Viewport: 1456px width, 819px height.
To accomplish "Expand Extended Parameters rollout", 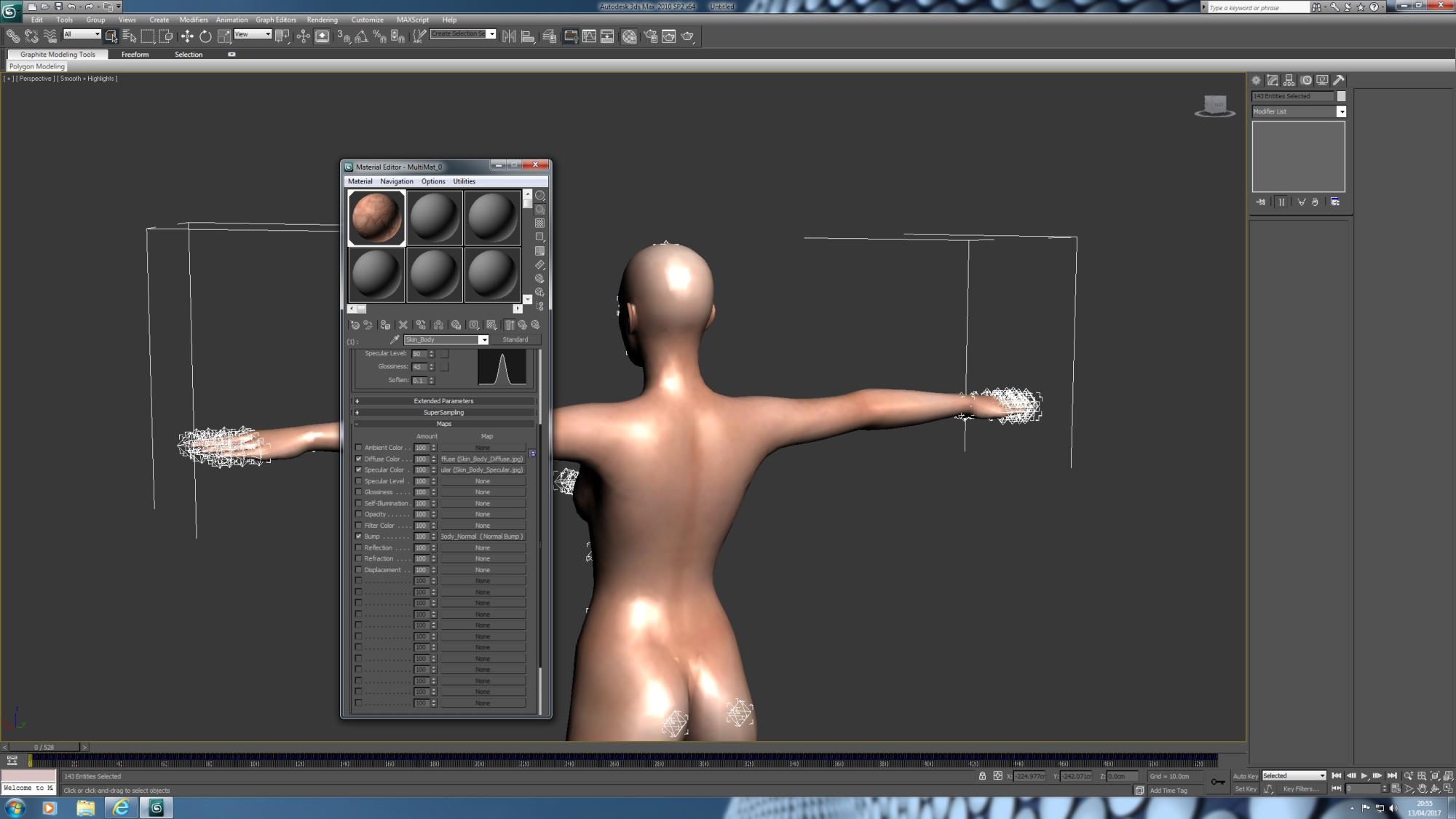I will tap(444, 401).
